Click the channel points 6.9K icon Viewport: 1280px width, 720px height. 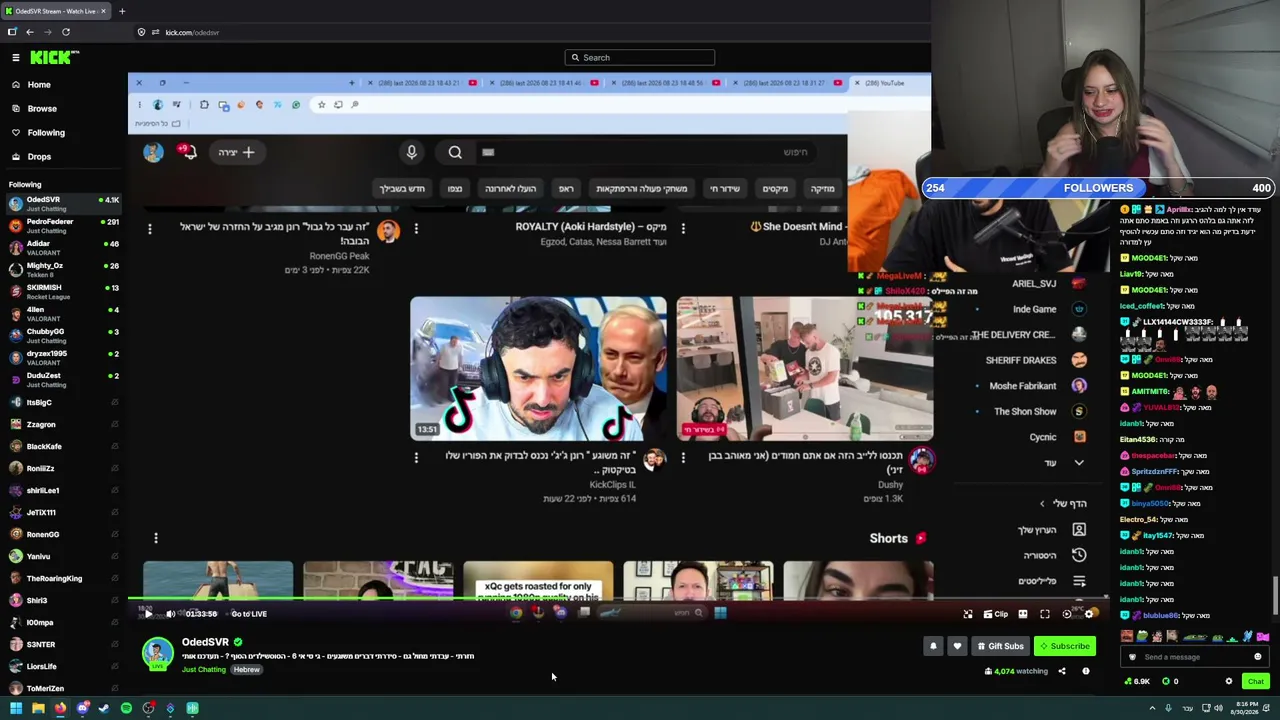[x=1139, y=682]
